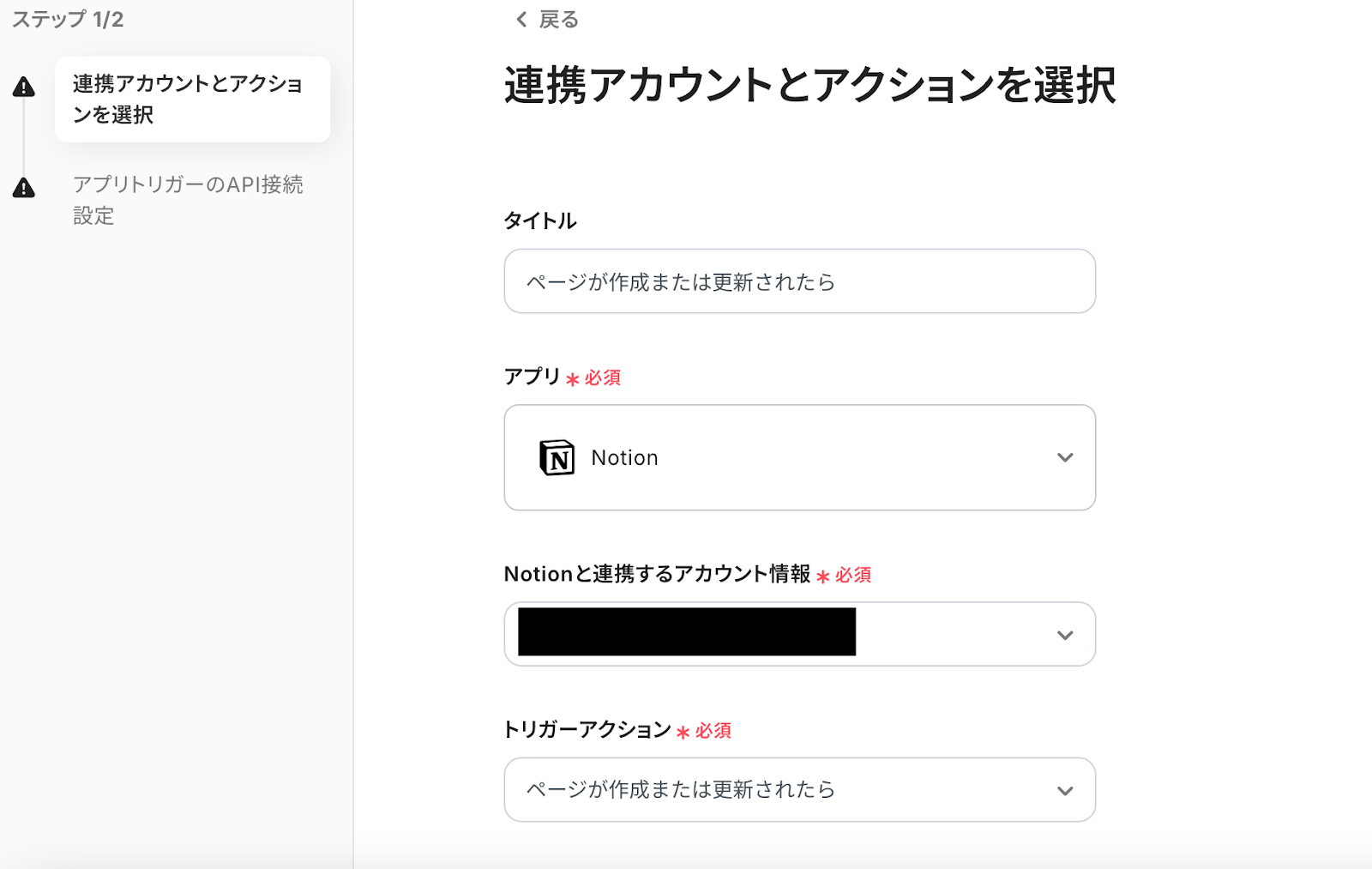Screen dimensions: 1372x869
Task: Click the warning icon beside 連携アカウントとアクションを選択
Action: [24, 87]
